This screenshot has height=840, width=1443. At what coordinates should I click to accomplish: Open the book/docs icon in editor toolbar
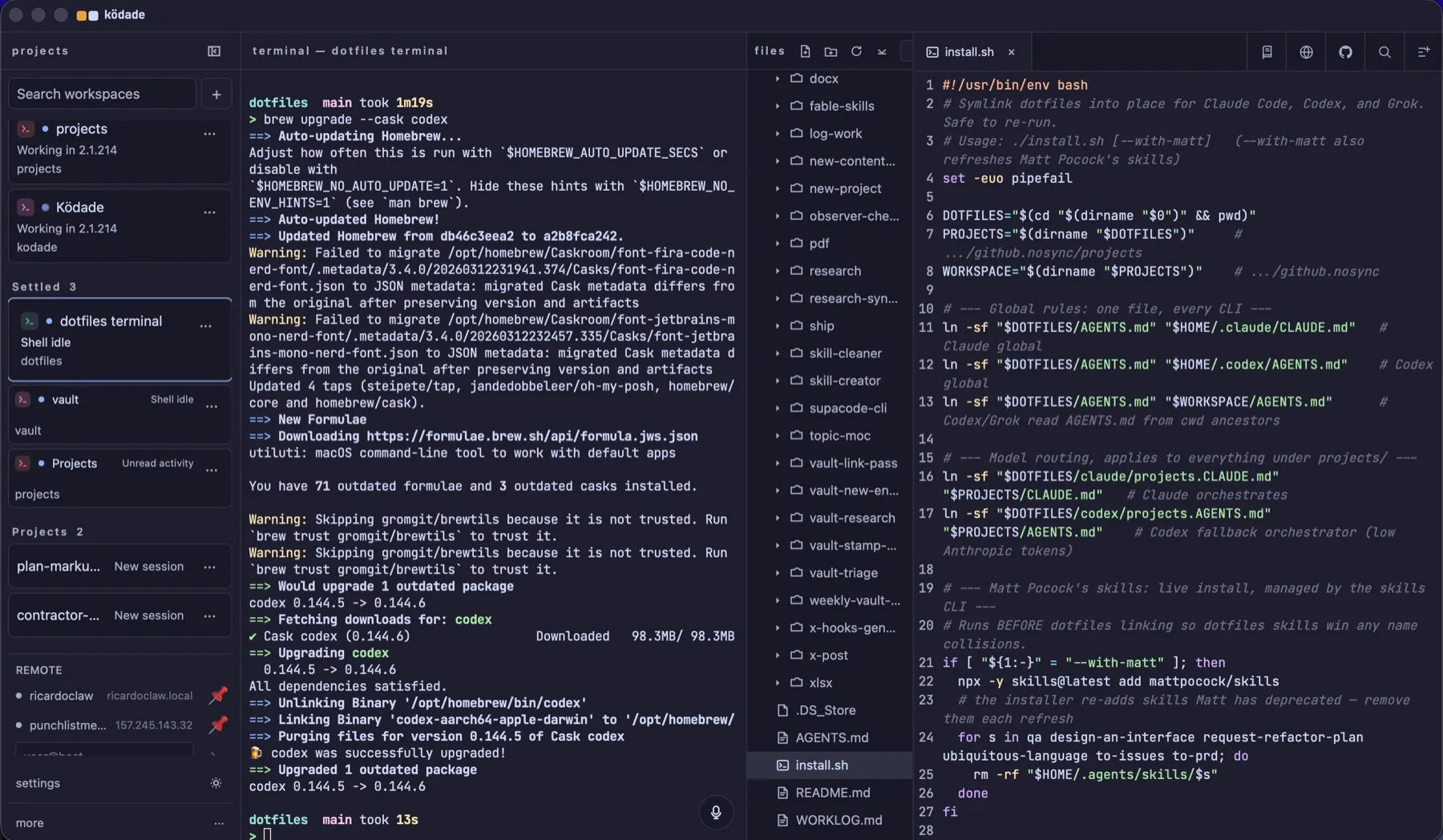tap(1267, 52)
